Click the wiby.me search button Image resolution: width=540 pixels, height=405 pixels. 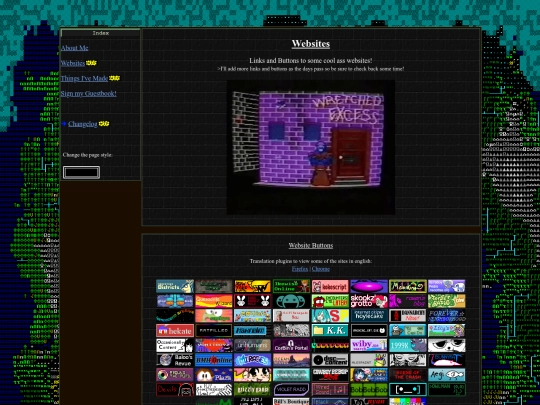[x=369, y=345]
